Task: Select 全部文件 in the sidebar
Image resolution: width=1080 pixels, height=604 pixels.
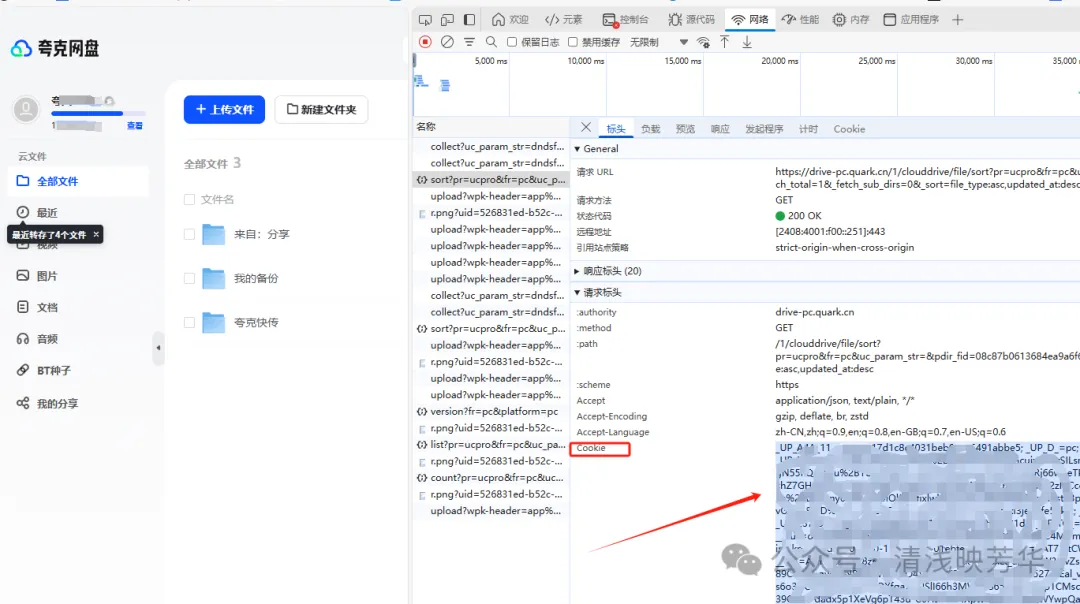Action: tap(78, 181)
